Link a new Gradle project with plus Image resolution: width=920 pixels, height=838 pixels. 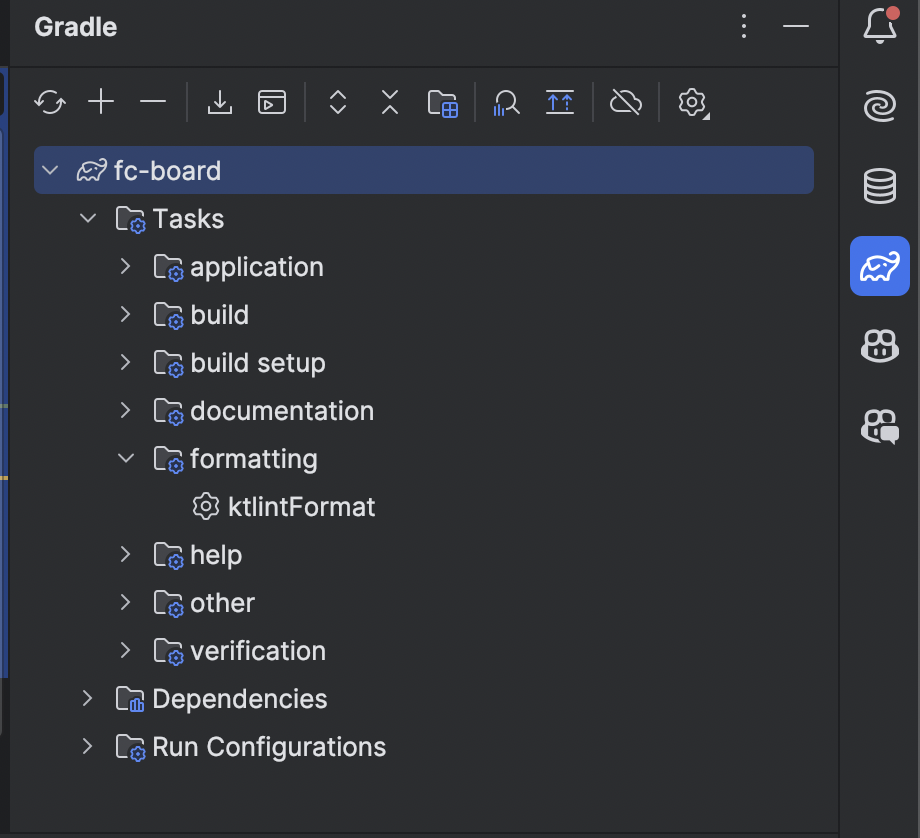coord(100,101)
